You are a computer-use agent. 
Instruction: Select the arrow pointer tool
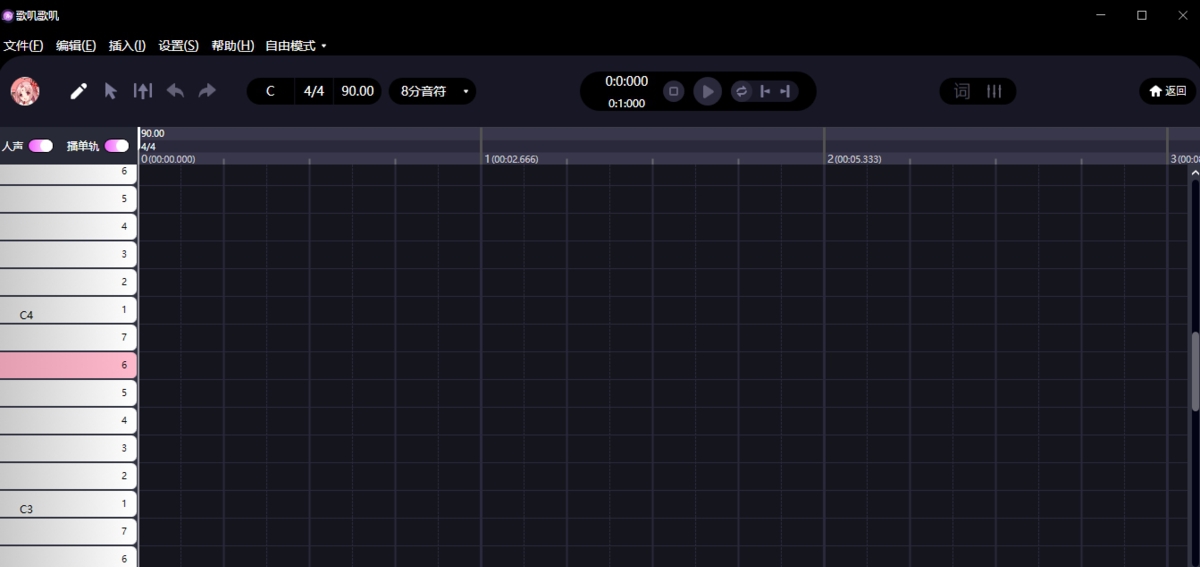click(110, 91)
